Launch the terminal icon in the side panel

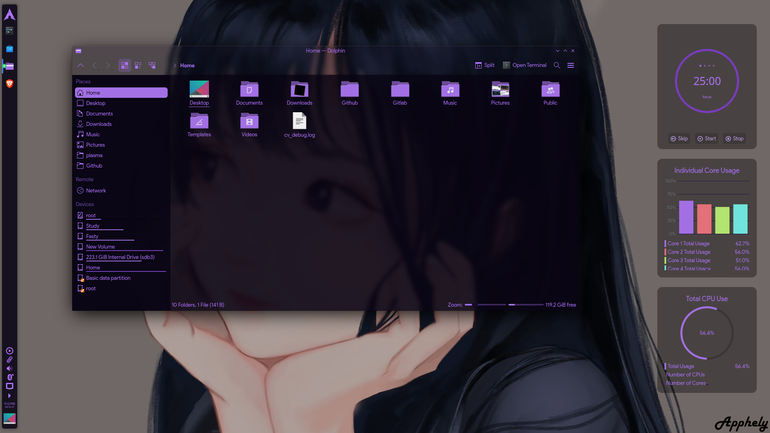pos(9,30)
